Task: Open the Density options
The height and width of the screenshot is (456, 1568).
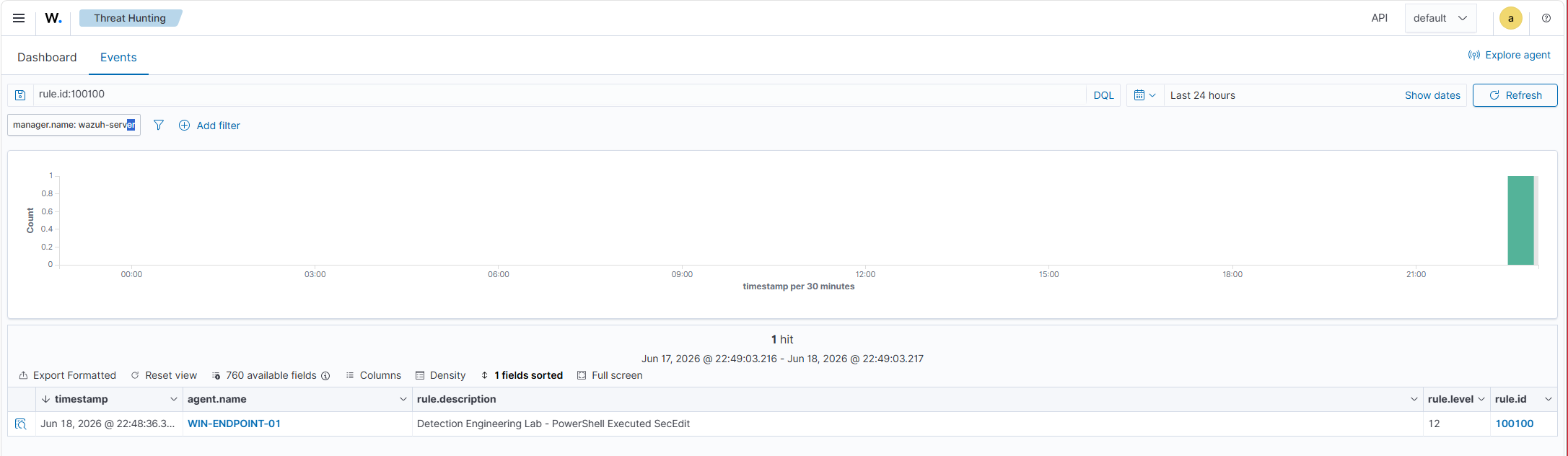Action: 440,375
